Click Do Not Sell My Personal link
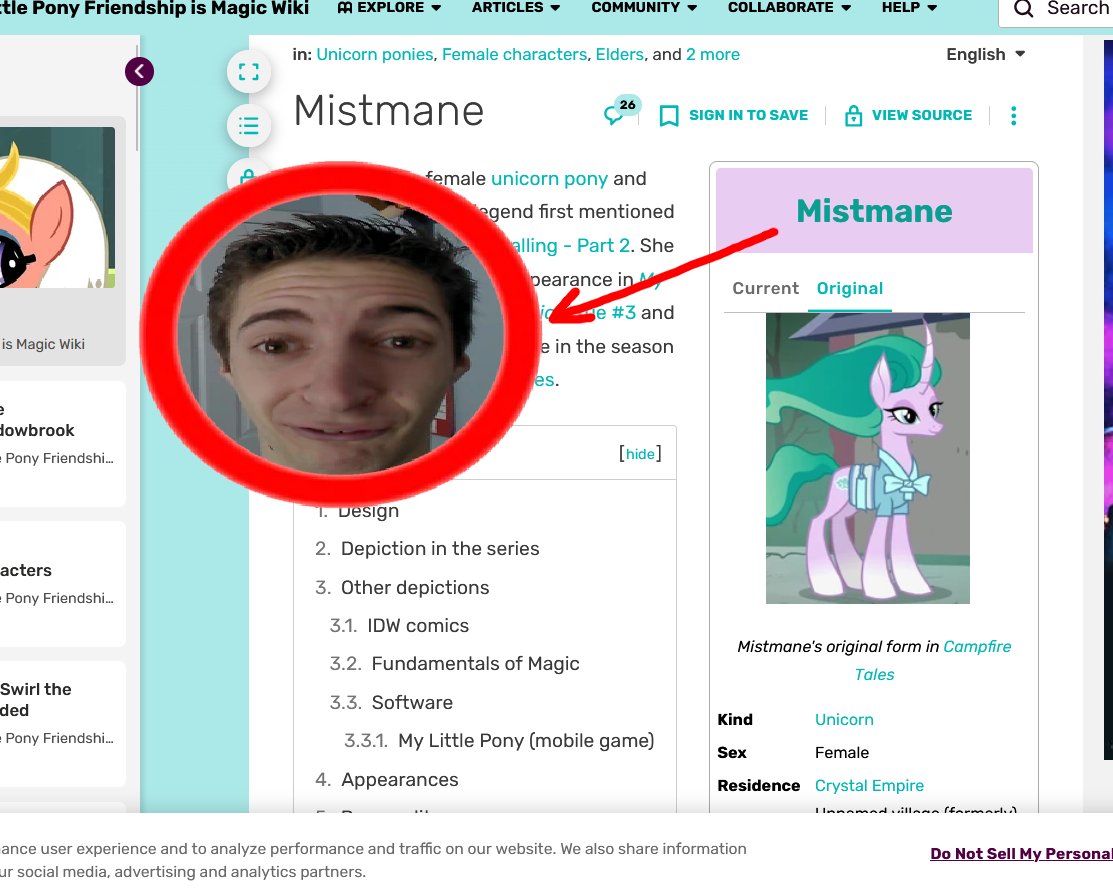The image size is (1113, 892). pos(1021,854)
